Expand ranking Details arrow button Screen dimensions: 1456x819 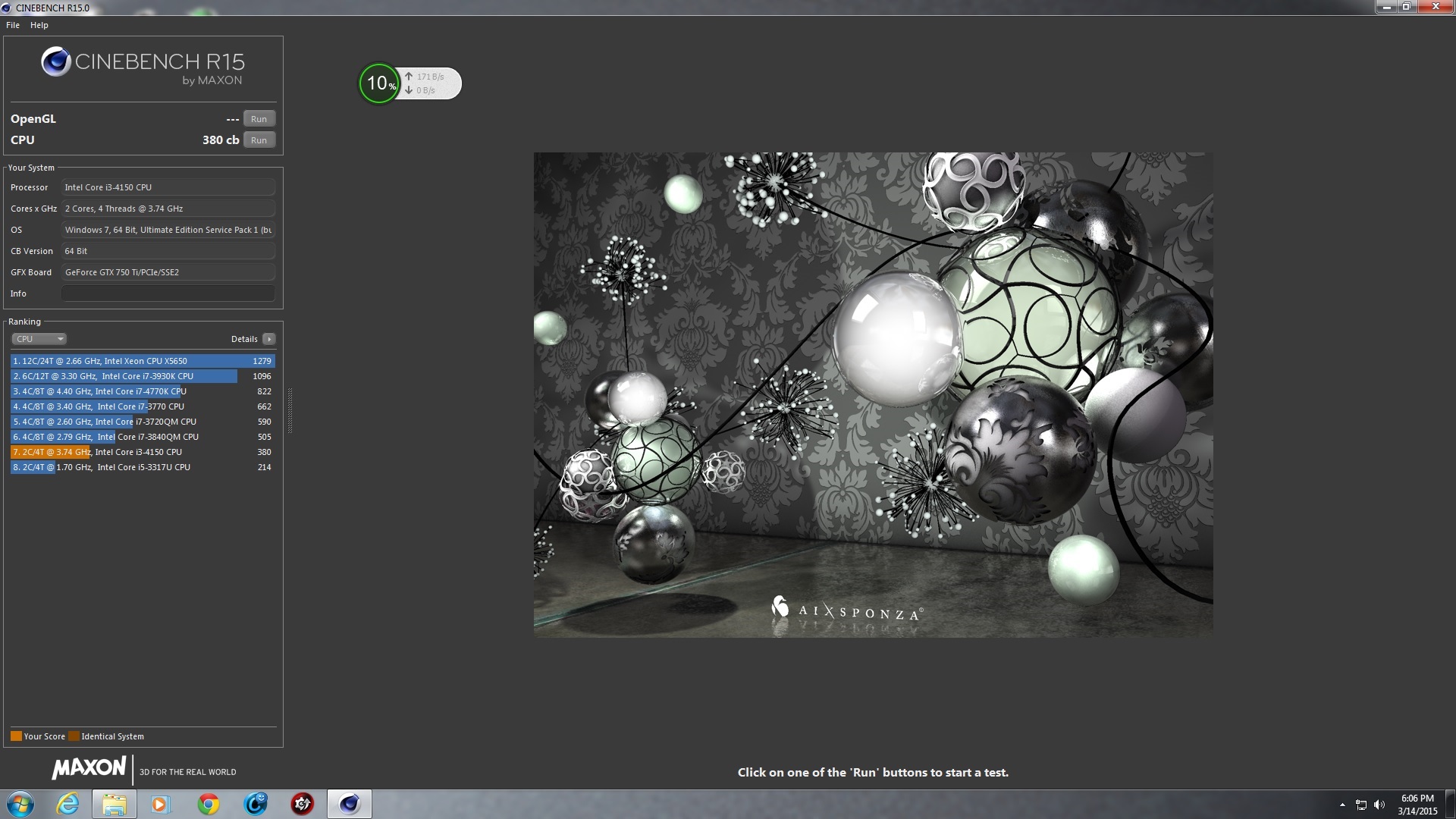pyautogui.click(x=269, y=339)
